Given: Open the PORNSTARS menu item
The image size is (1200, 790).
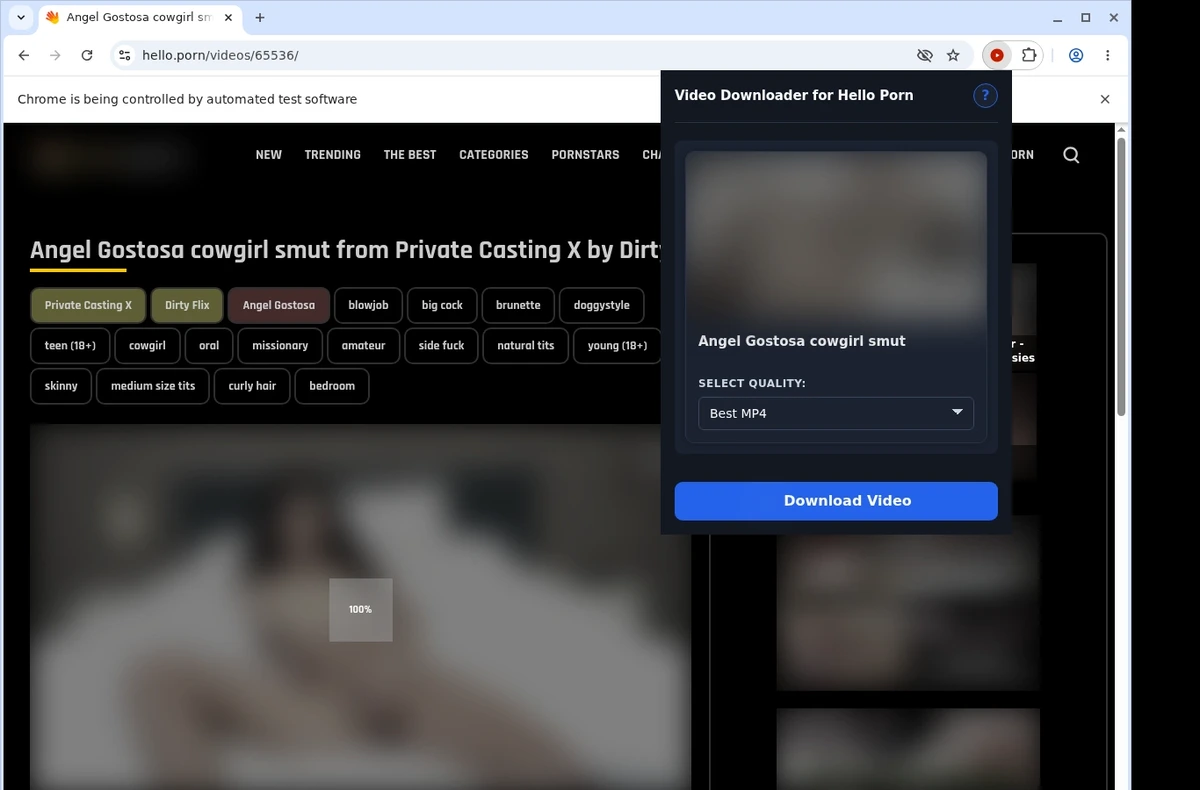Looking at the screenshot, I should click(585, 155).
